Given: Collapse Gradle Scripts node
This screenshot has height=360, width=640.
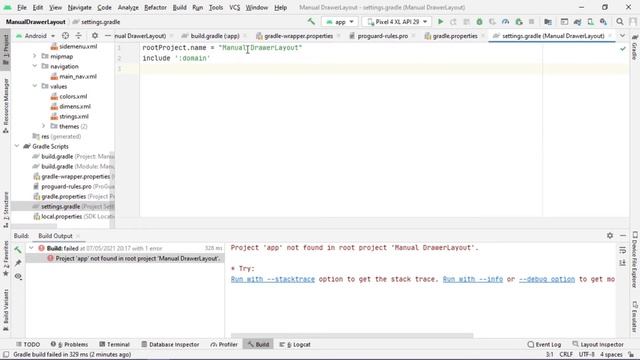Looking at the screenshot, I should [17, 146].
